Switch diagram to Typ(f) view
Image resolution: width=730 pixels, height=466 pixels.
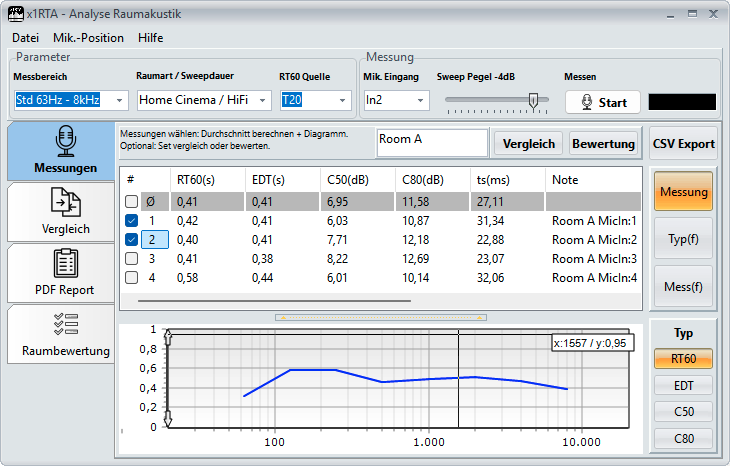(x=683, y=238)
